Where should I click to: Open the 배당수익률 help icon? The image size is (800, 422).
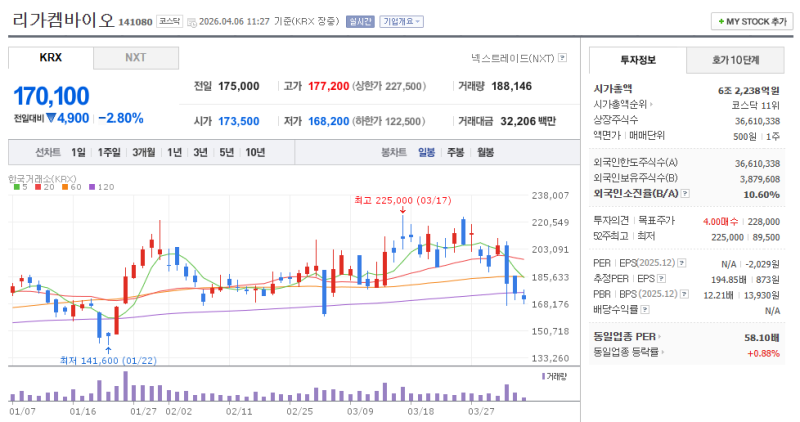645,310
